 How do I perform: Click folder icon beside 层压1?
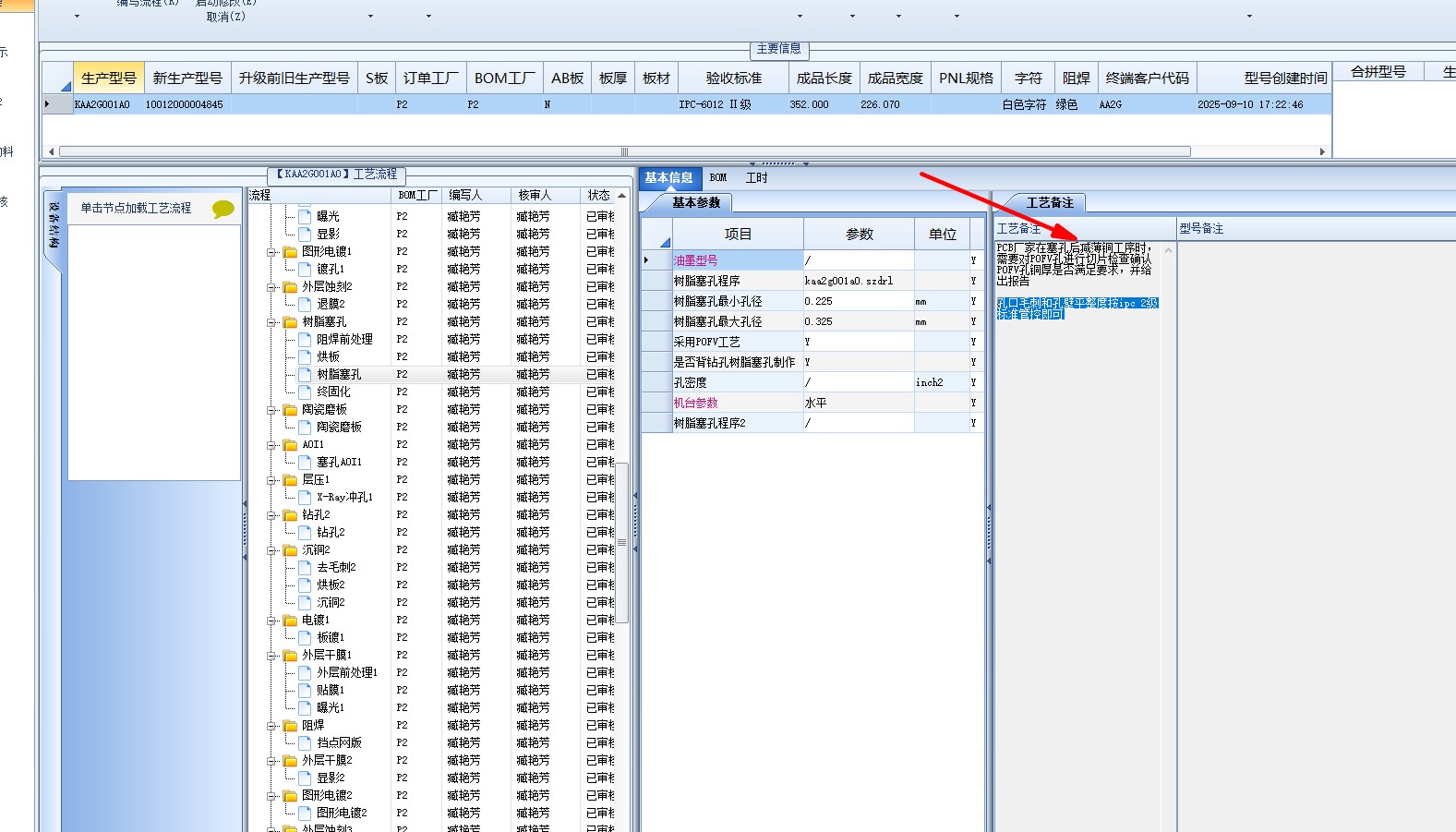pos(290,479)
